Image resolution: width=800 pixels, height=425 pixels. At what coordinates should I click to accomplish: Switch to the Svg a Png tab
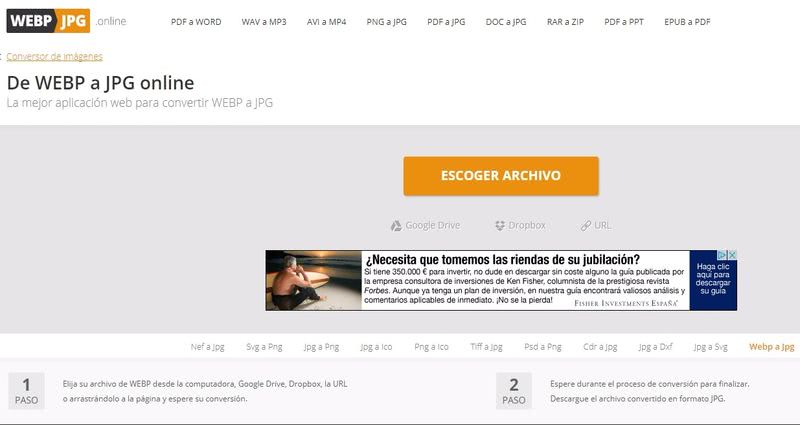(264, 347)
